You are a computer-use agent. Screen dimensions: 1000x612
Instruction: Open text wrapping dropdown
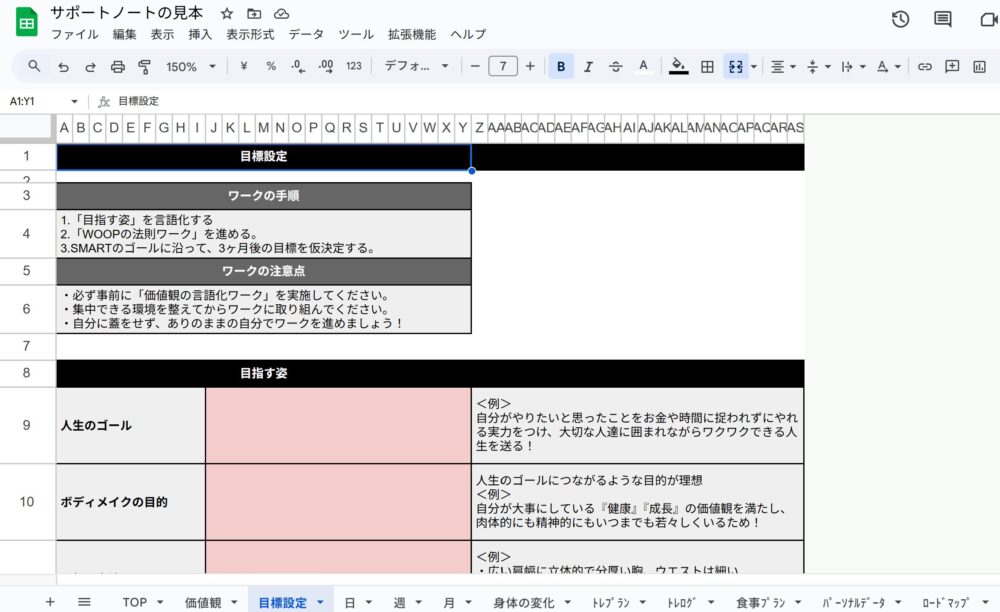tap(853, 66)
